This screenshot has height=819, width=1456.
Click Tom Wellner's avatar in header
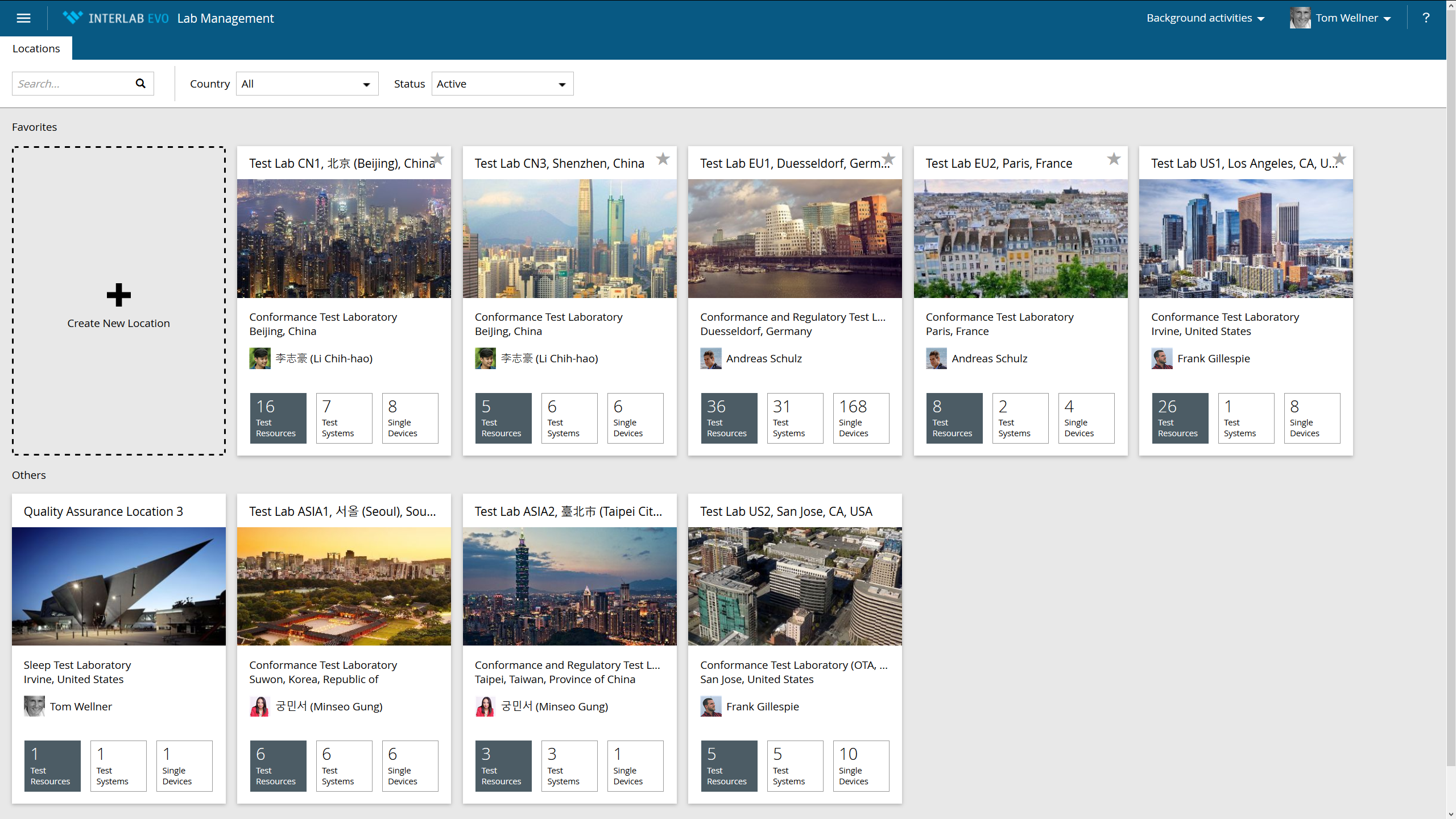[1300, 18]
